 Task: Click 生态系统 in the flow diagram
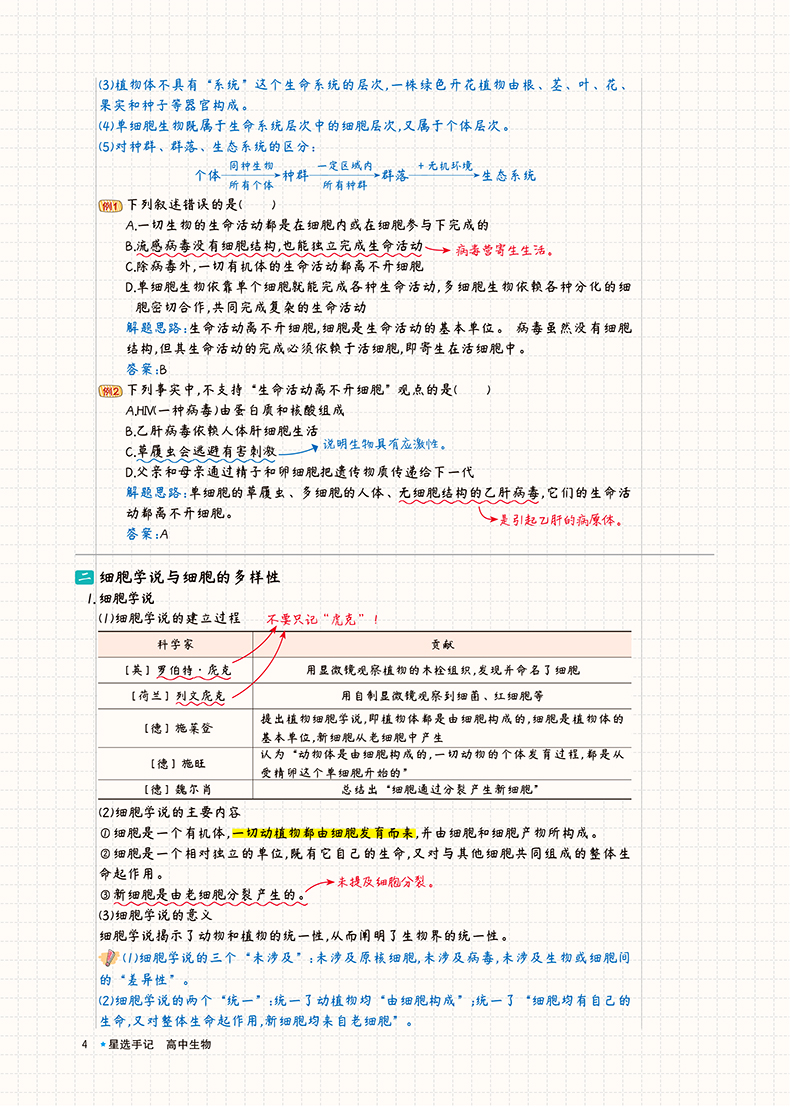click(509, 175)
